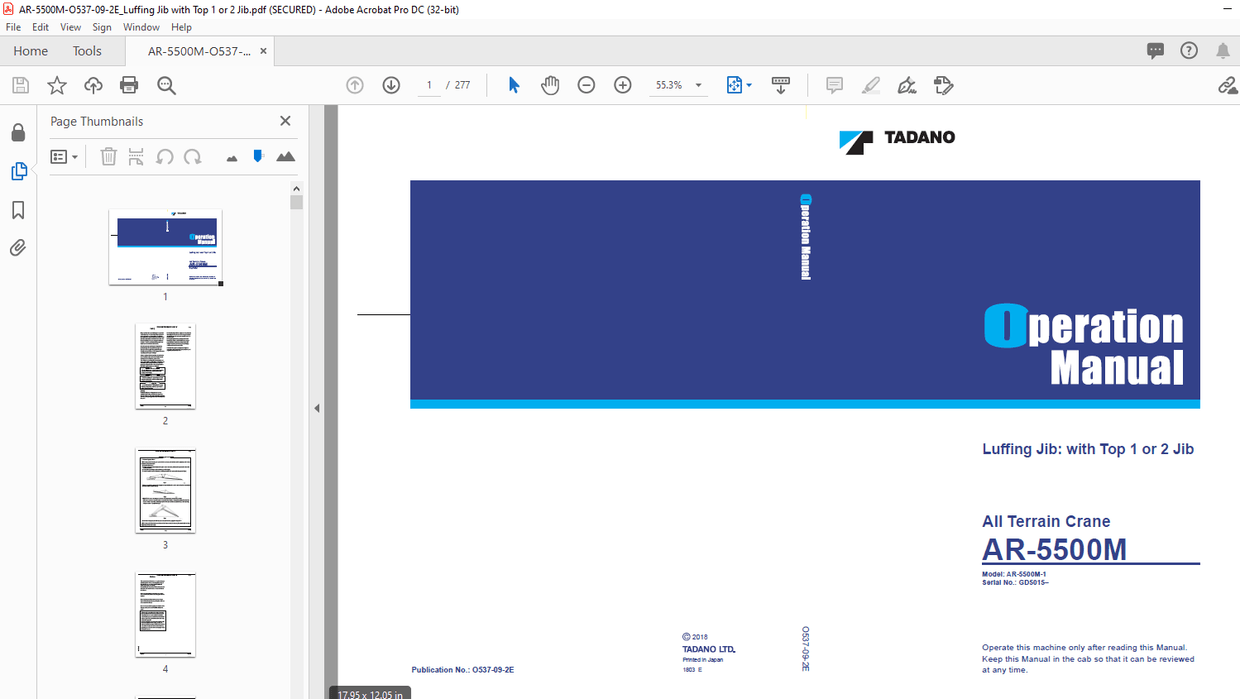Open the page display options dropdown
Image resolution: width=1240 pixels, height=699 pixels.
[x=748, y=85]
